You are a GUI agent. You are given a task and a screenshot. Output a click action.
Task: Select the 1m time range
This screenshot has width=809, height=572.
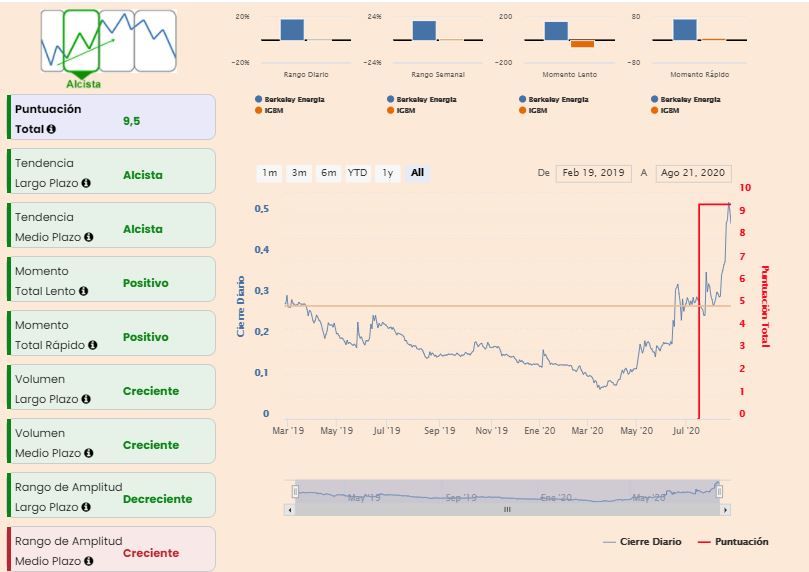[x=270, y=173]
